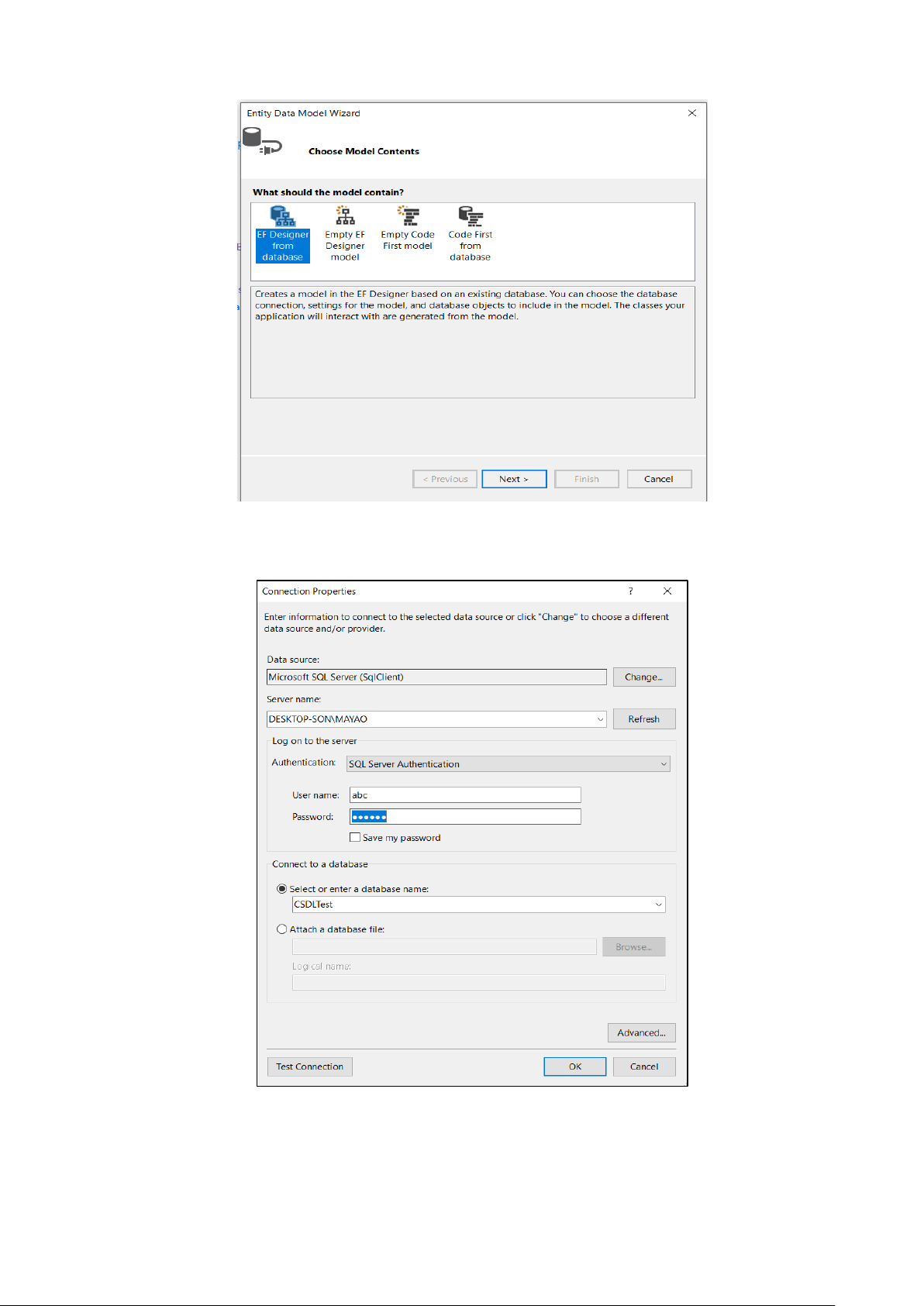Focus the User name text field
The height and width of the screenshot is (1306, 924).
tap(465, 795)
